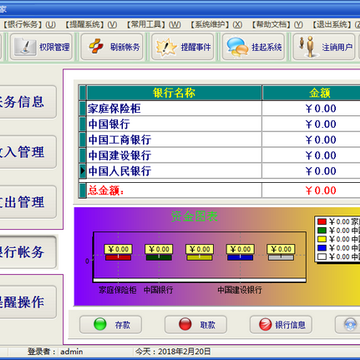Select the 银行帐务 sidebar tab

click(x=28, y=252)
